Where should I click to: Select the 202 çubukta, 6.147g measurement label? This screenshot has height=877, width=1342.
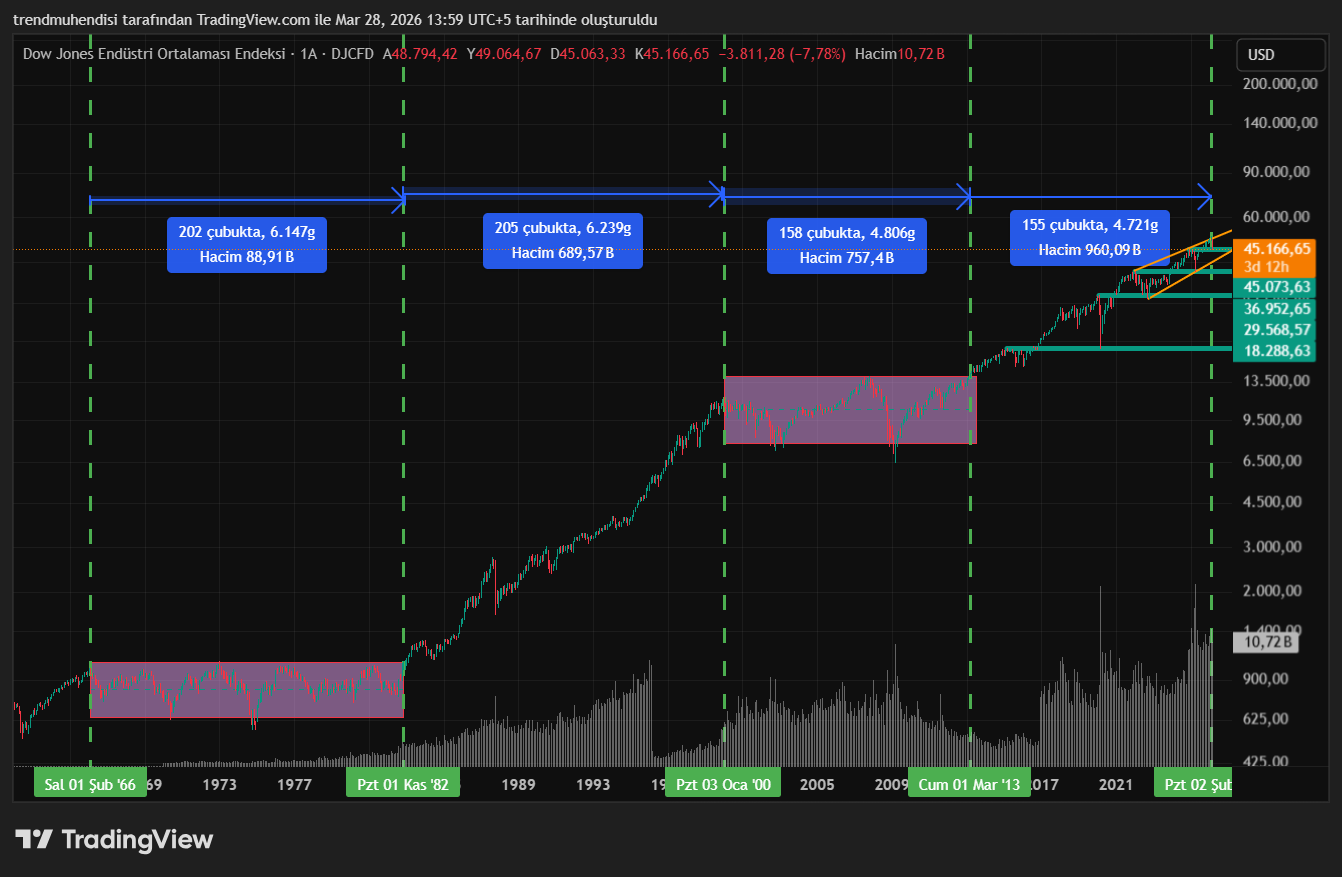(247, 244)
